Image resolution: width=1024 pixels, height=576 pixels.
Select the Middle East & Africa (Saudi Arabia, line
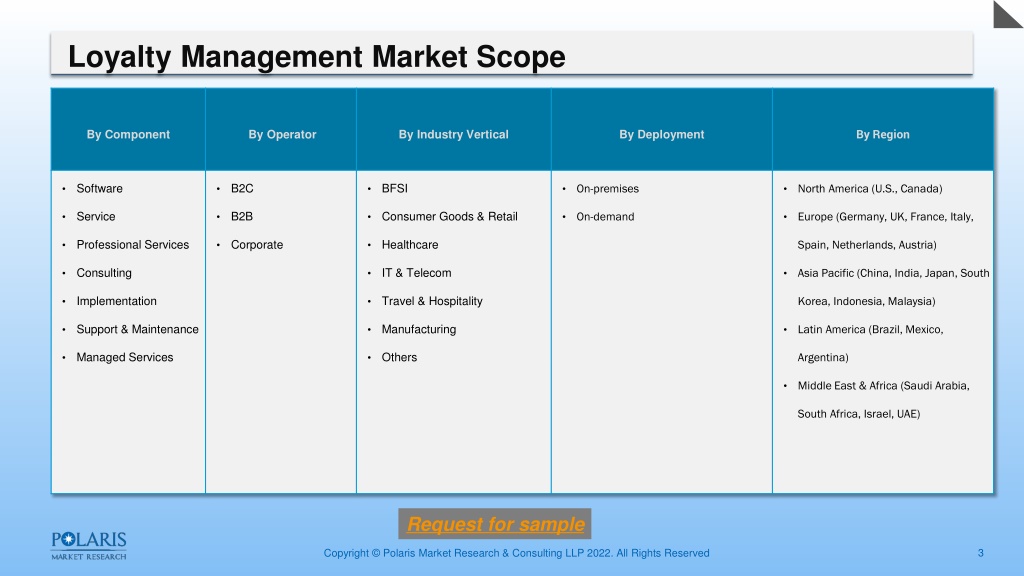point(883,385)
